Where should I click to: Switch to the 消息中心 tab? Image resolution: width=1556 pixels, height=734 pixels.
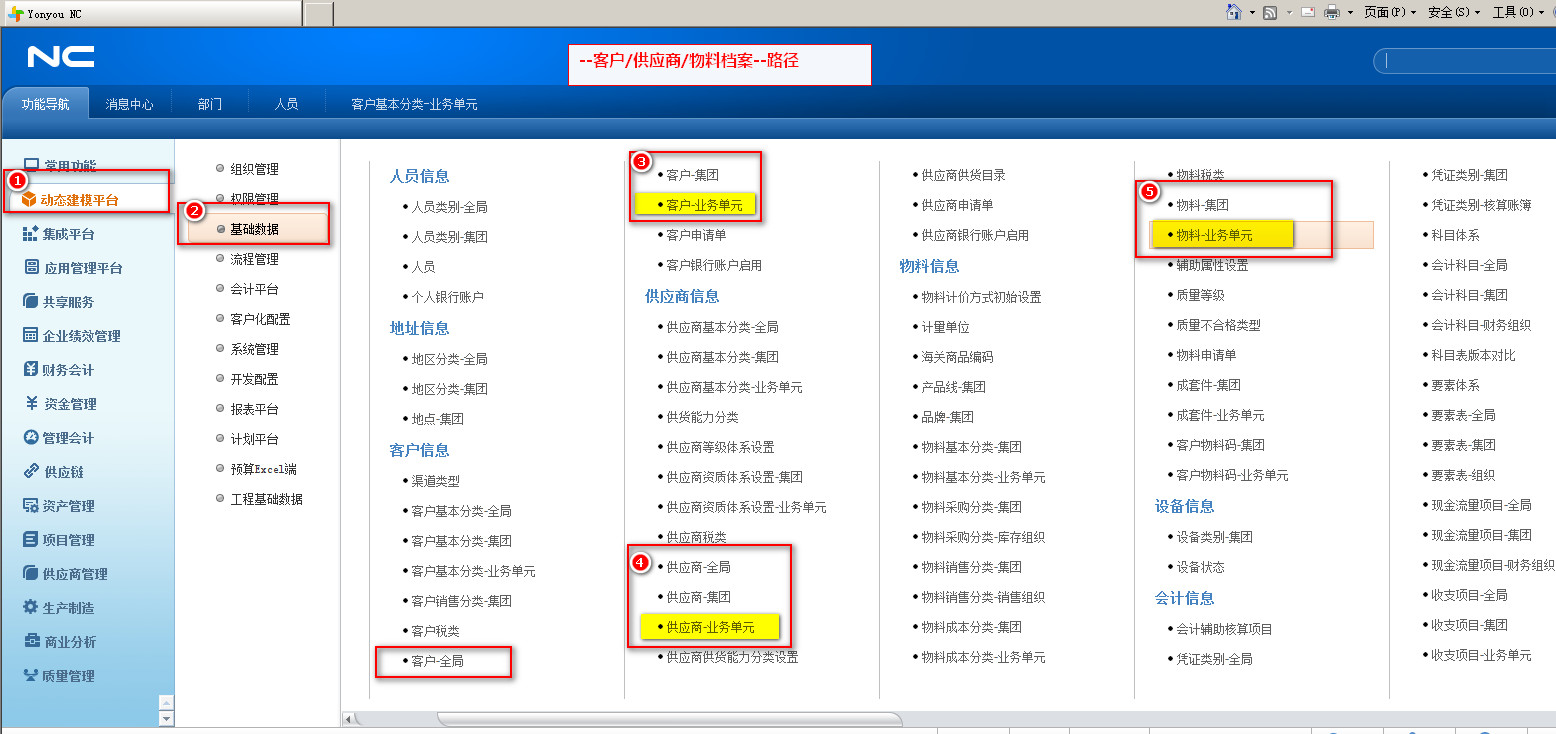pyautogui.click(x=129, y=104)
